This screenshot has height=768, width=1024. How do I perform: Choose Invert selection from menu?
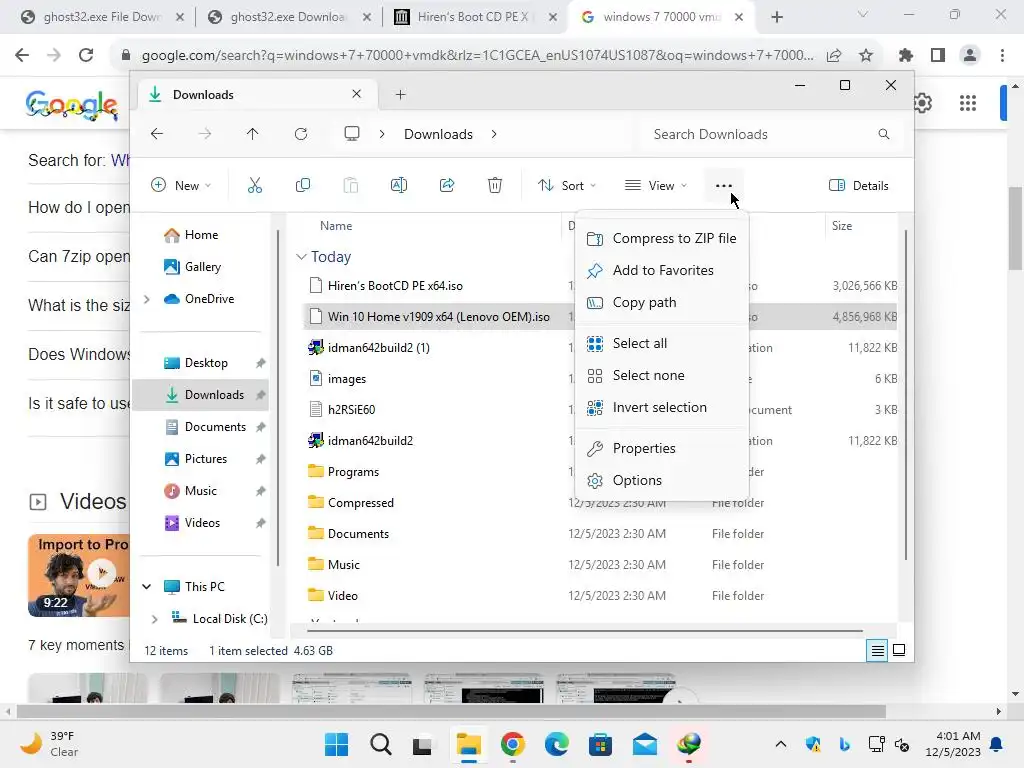[662, 408]
